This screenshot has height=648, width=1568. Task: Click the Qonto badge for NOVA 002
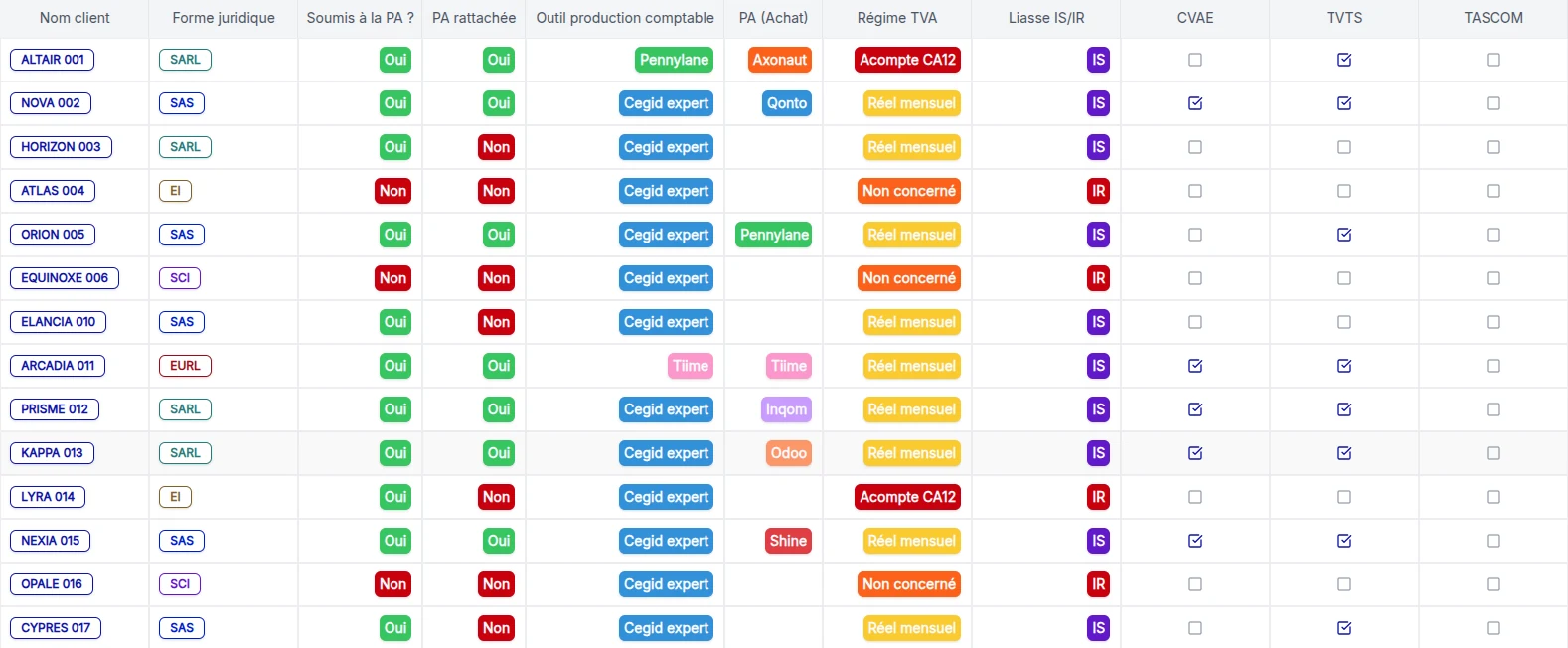point(787,103)
